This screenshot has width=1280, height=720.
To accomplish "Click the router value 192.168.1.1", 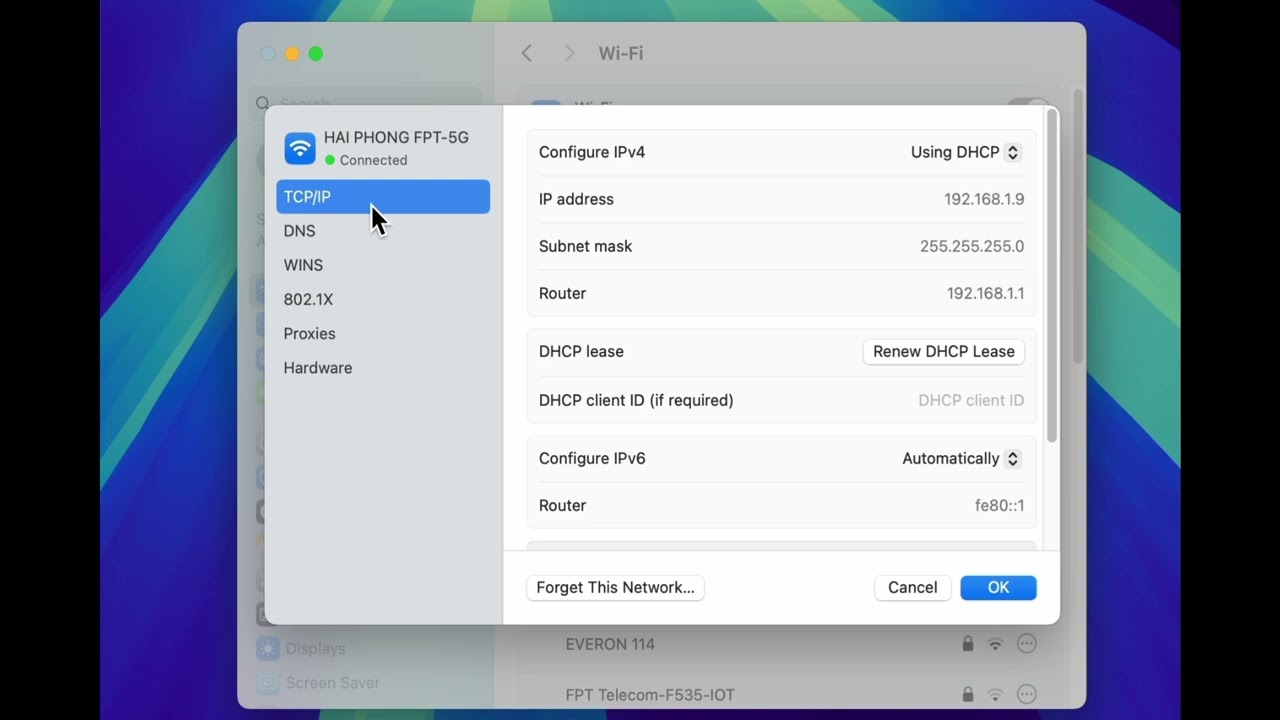I will (985, 293).
